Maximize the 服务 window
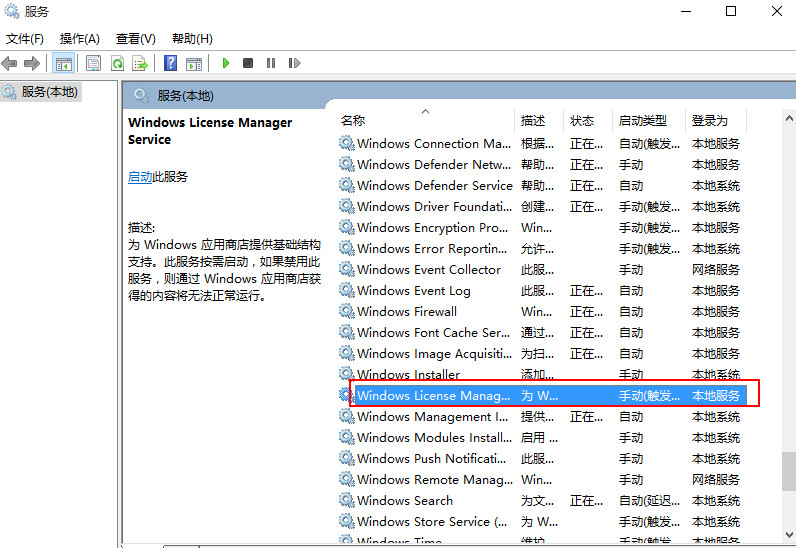The width and height of the screenshot is (796, 548). pos(731,11)
